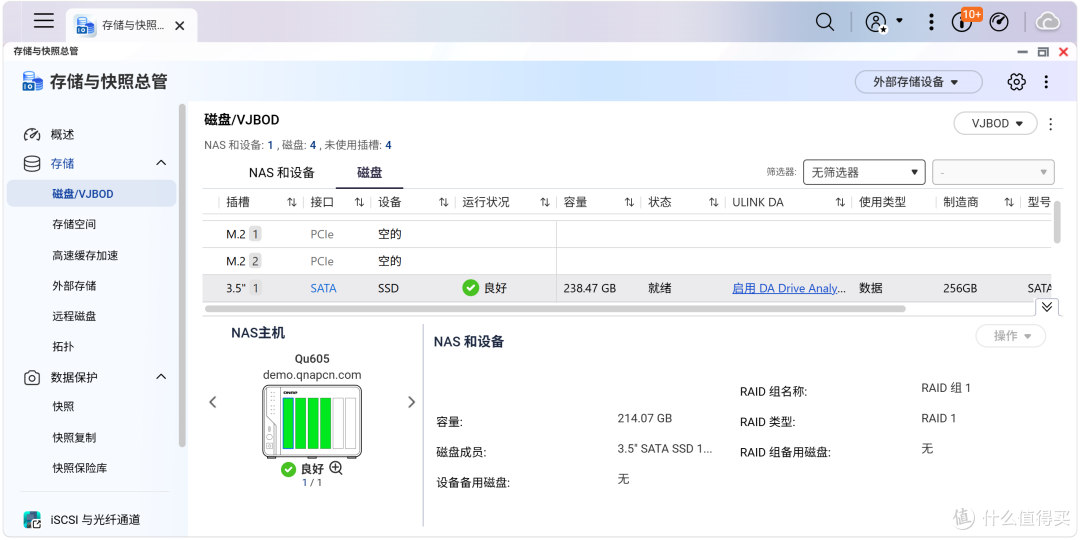
Task: Switch to the 磁盘 tab
Action: click(x=369, y=173)
